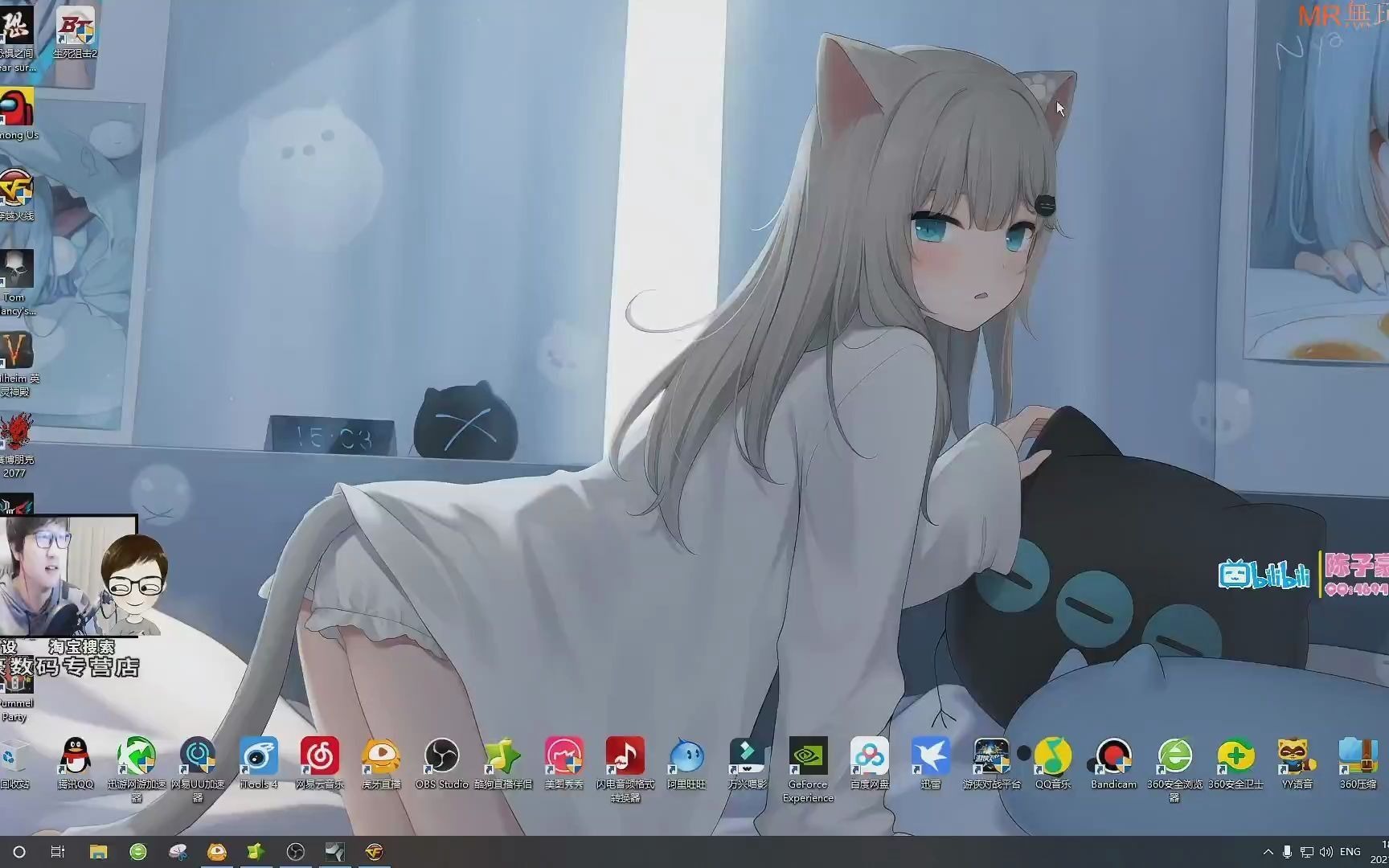Viewport: 1389px width, 868px height.
Task: Click the Cortana circle on the taskbar
Action: pyautogui.click(x=19, y=852)
